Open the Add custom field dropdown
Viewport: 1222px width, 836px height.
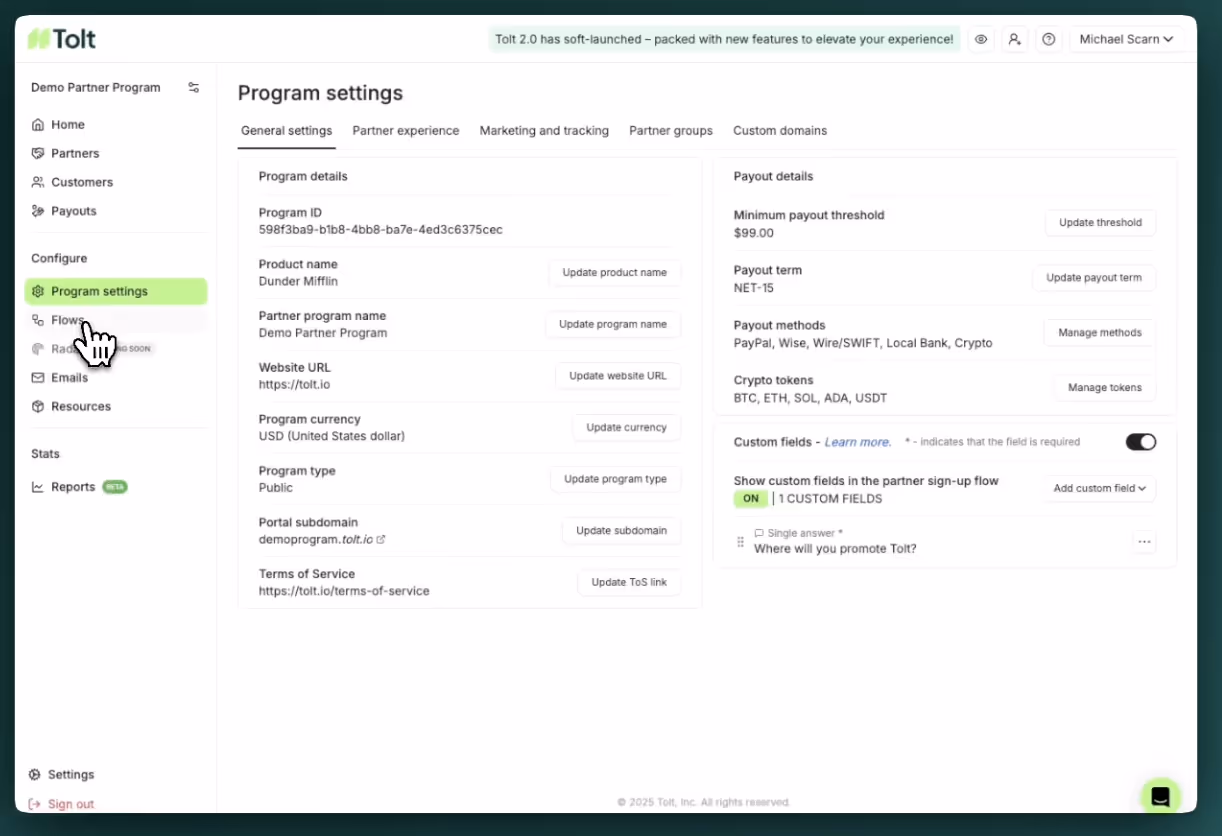(1100, 489)
